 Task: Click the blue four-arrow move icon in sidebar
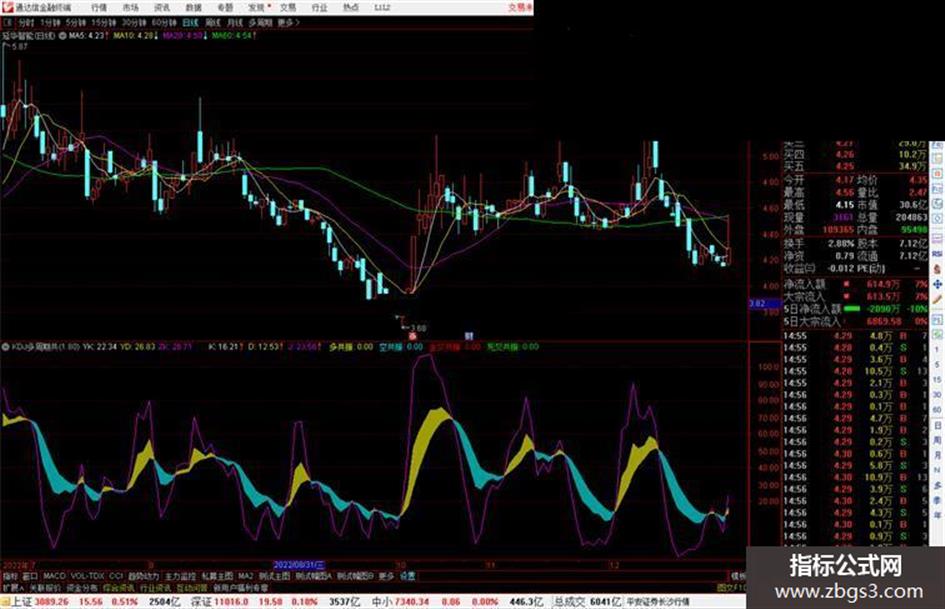(x=937, y=284)
